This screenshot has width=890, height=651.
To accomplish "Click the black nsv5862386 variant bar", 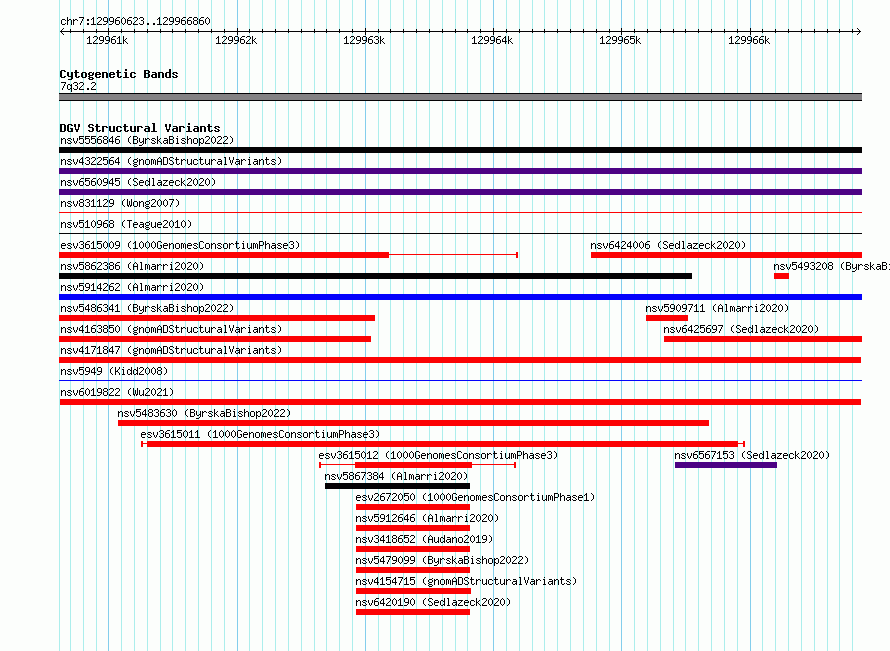I will tap(376, 276).
